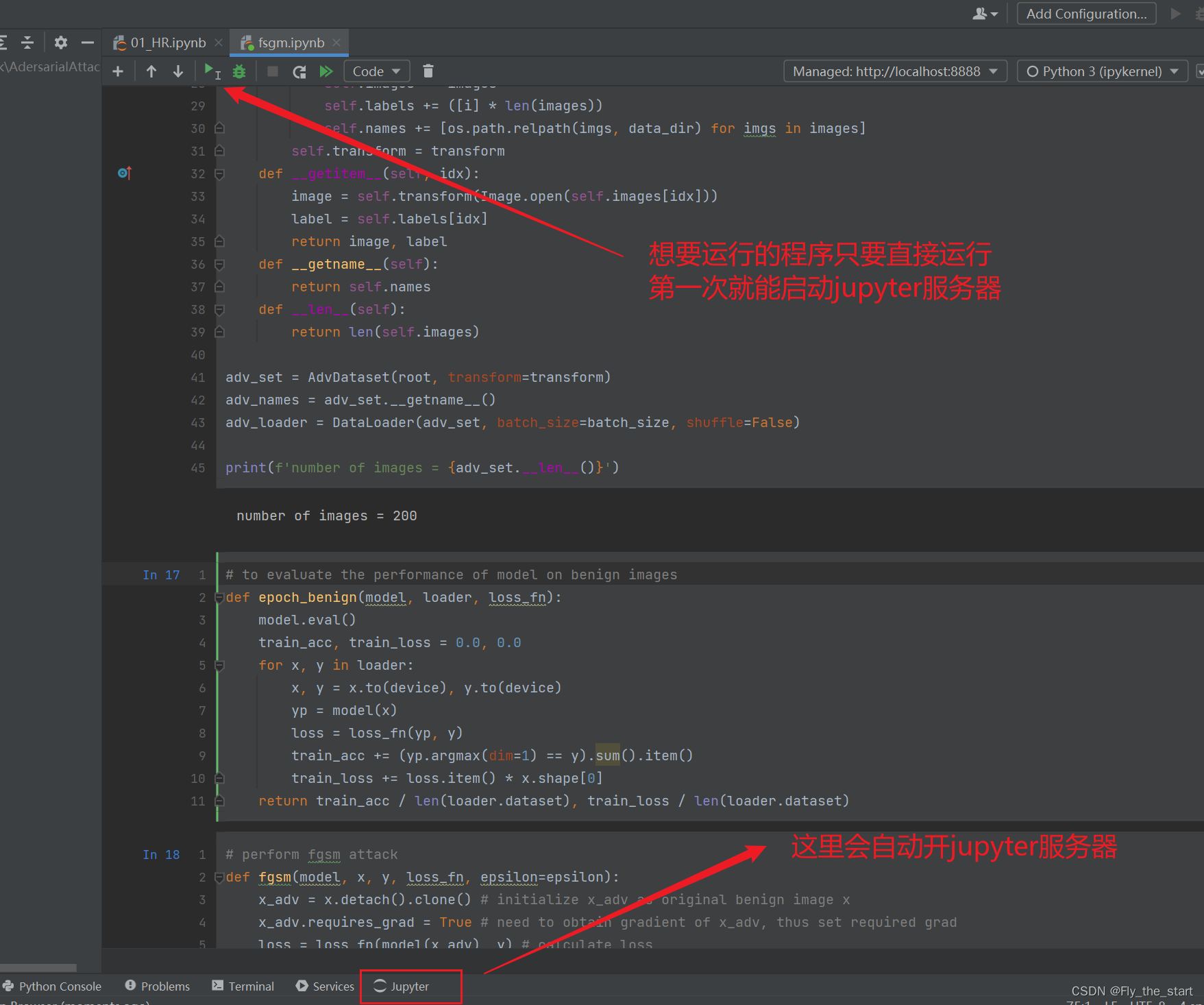Screen dimensions: 1204x1005
Task: Open cell type Code dropdown
Action: [x=376, y=71]
